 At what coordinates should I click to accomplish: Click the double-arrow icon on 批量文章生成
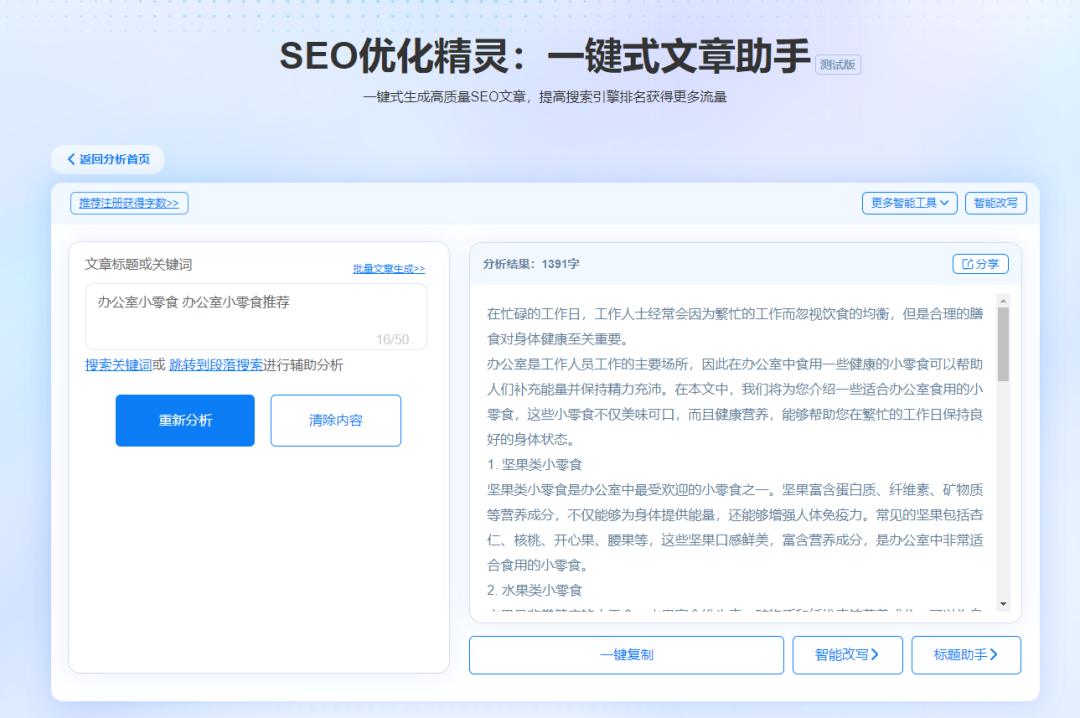pyautogui.click(x=419, y=269)
